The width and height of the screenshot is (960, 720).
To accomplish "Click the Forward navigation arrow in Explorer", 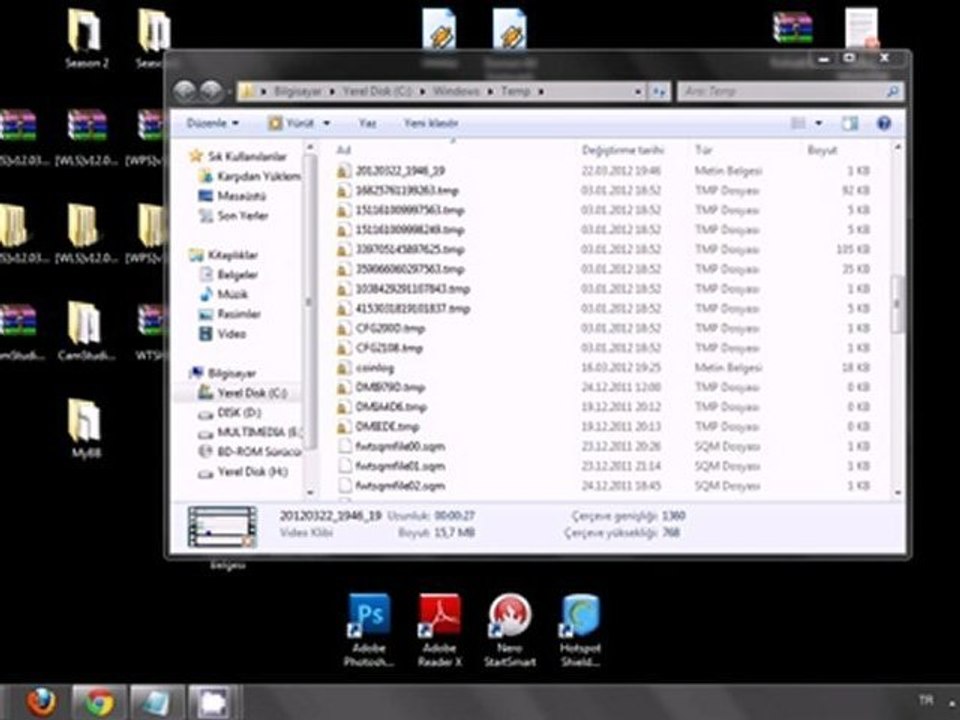I will click(211, 92).
